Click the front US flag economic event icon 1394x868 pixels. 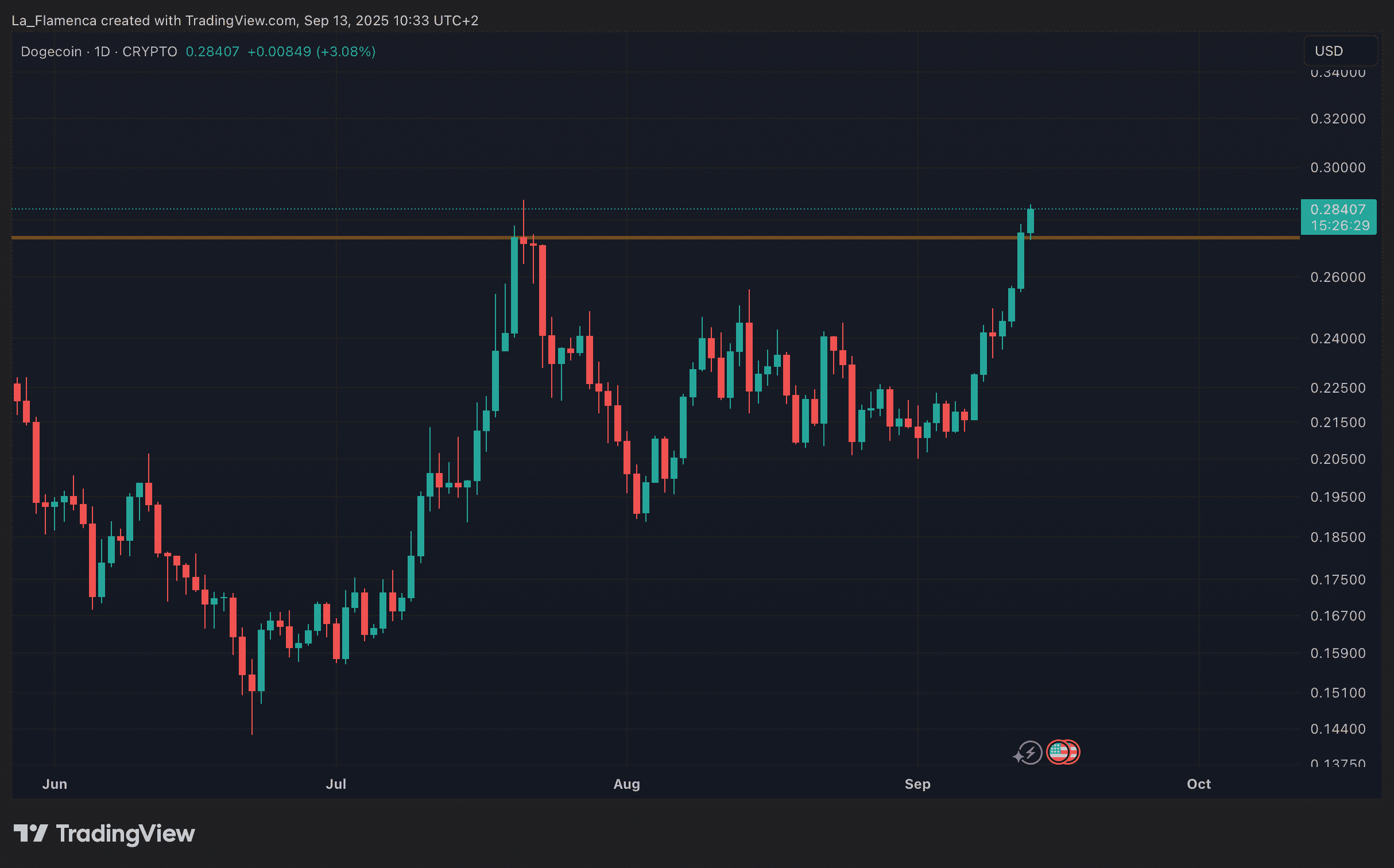(1058, 752)
